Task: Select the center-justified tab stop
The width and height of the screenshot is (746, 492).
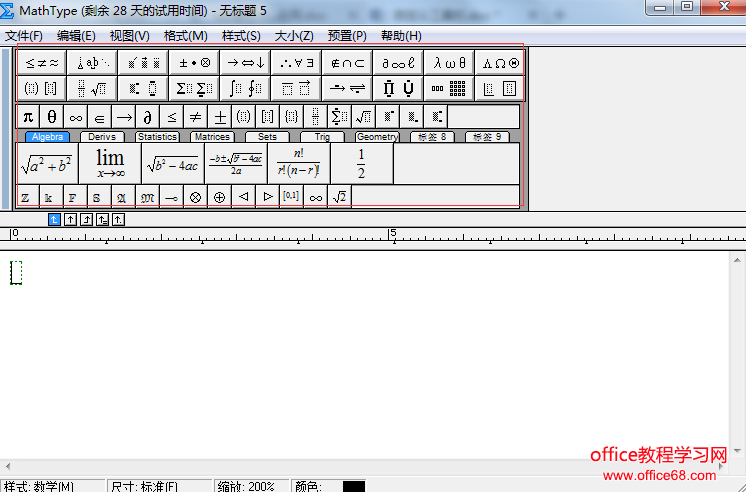Action: click(x=70, y=219)
